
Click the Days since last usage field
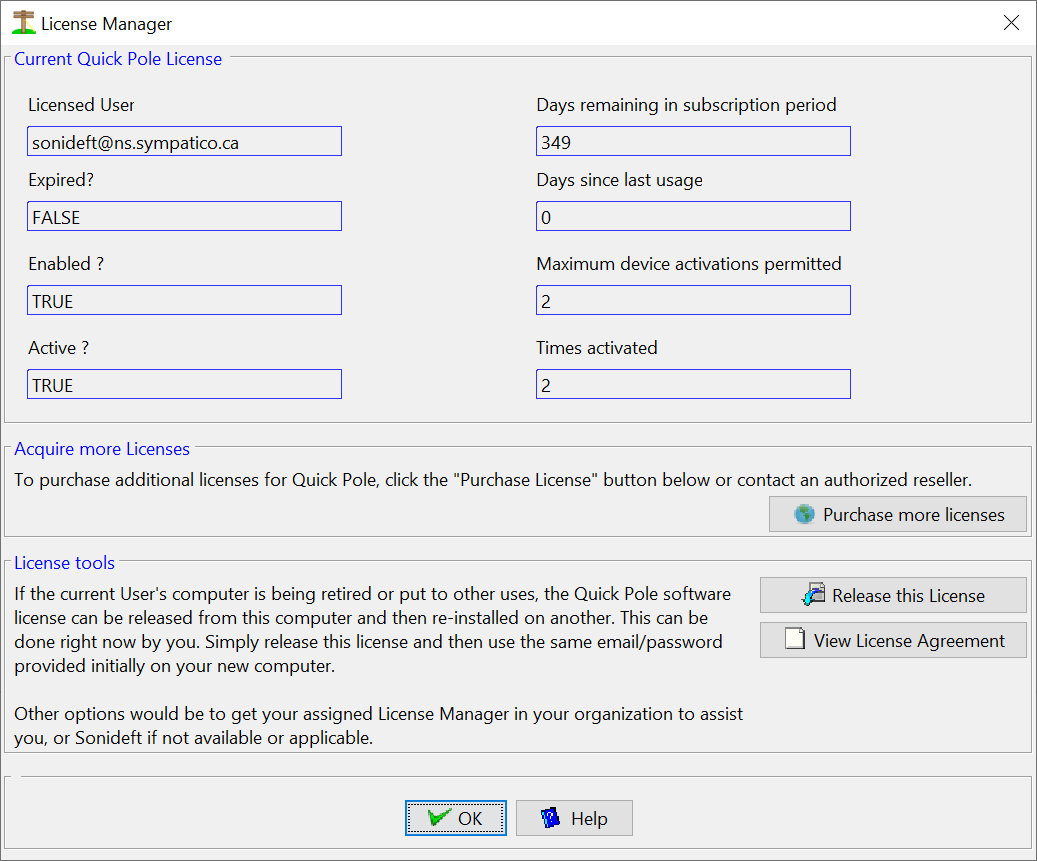(693, 216)
